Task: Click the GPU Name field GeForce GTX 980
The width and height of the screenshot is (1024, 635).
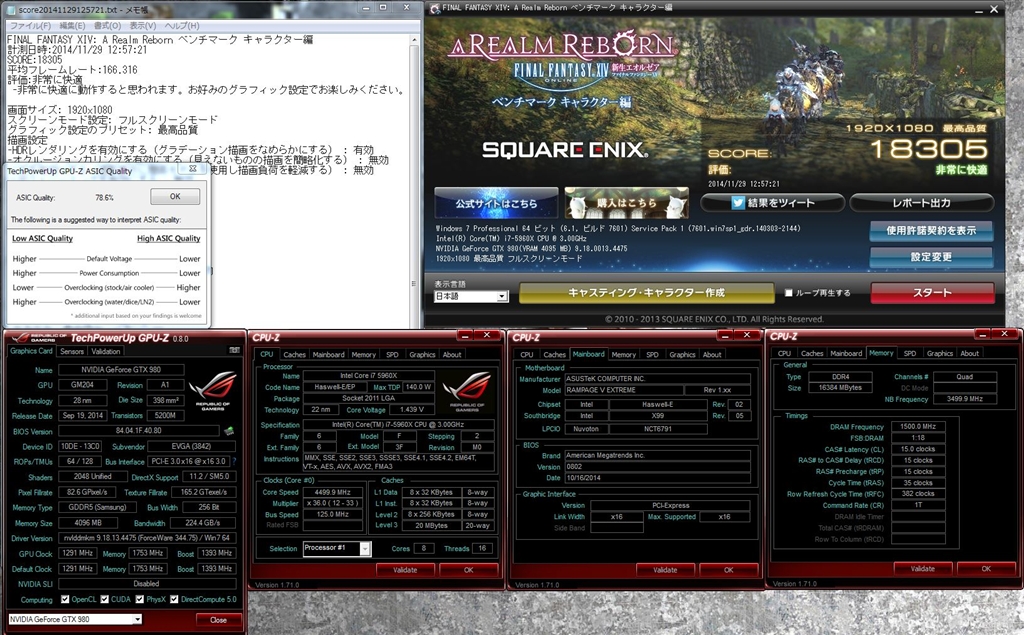Action: (121, 370)
